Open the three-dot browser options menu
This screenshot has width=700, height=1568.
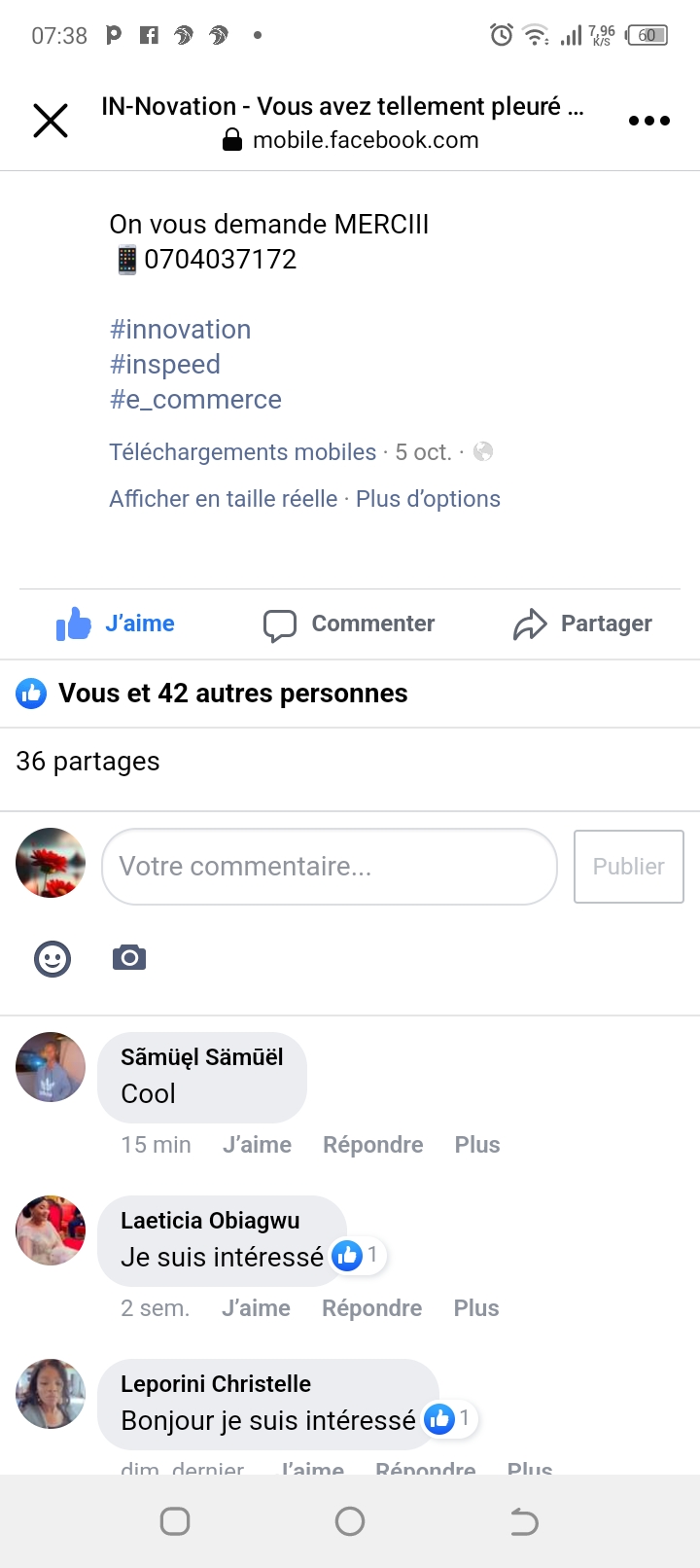(x=648, y=122)
